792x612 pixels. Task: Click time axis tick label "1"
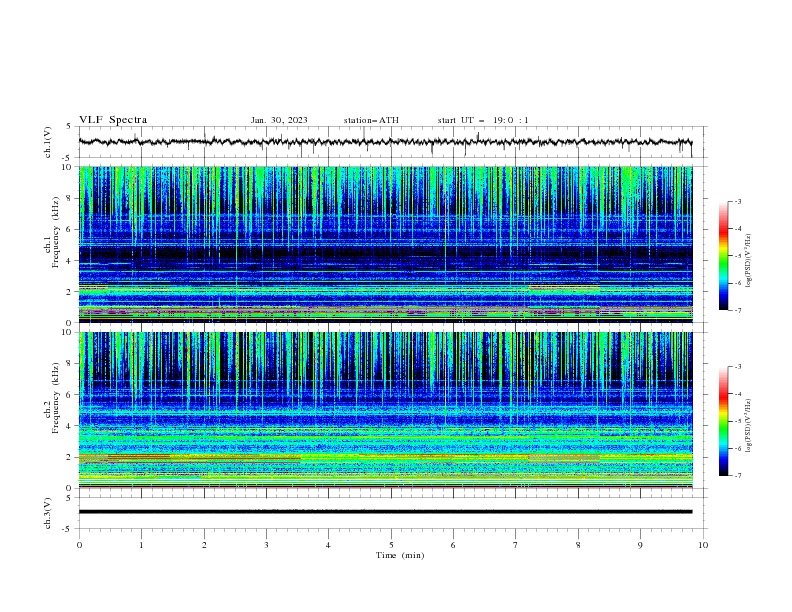pyautogui.click(x=141, y=545)
